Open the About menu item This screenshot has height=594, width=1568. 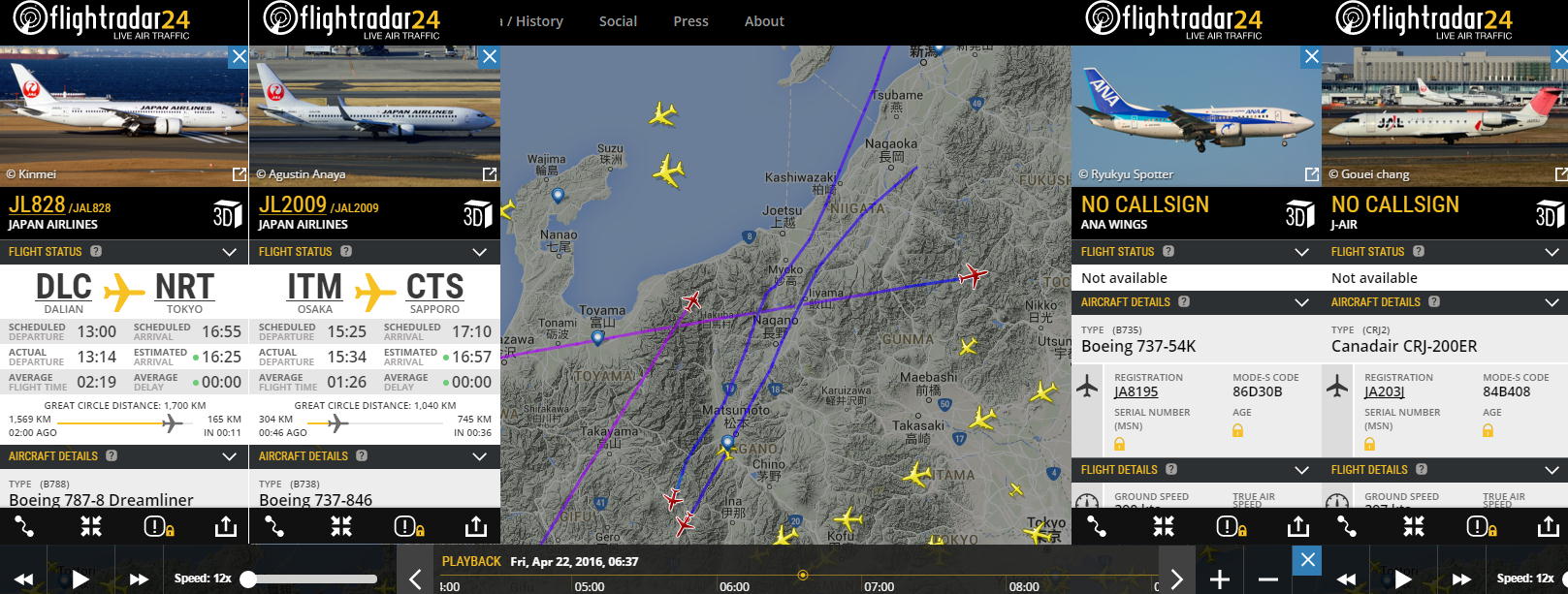pyautogui.click(x=764, y=21)
